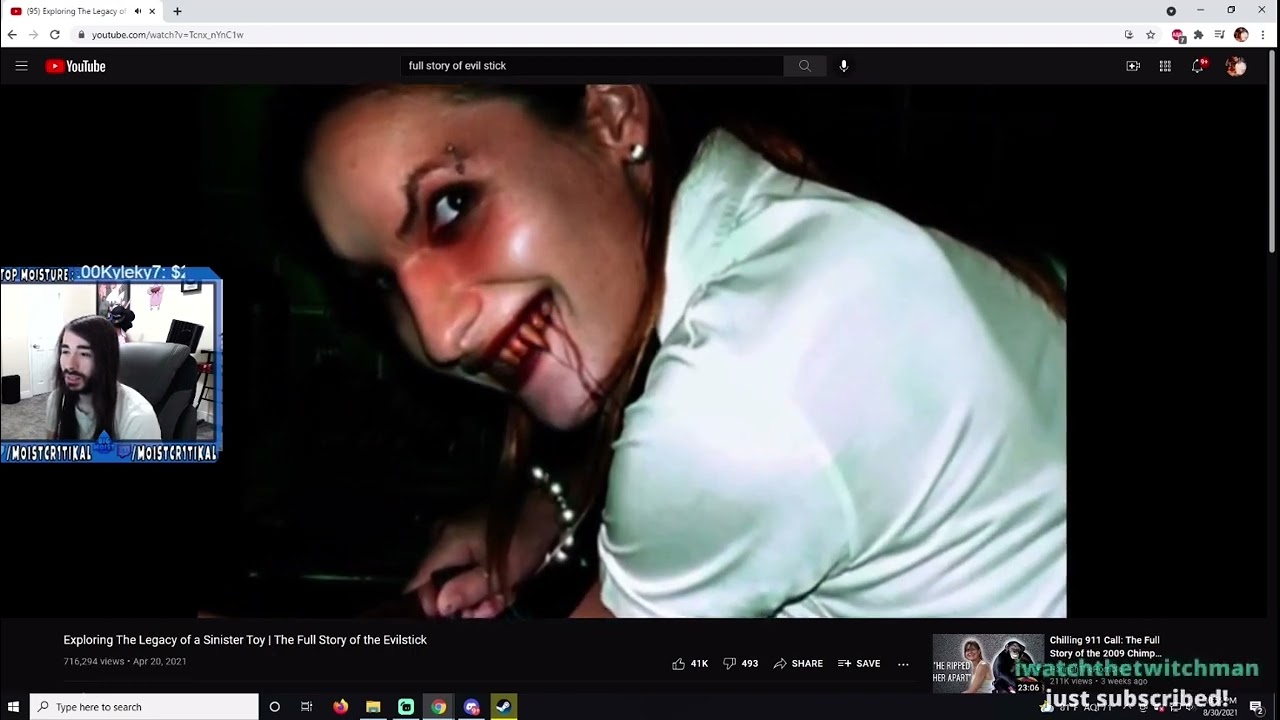Go back with the browser back arrow
This screenshot has width=1280, height=720.
tap(12, 35)
